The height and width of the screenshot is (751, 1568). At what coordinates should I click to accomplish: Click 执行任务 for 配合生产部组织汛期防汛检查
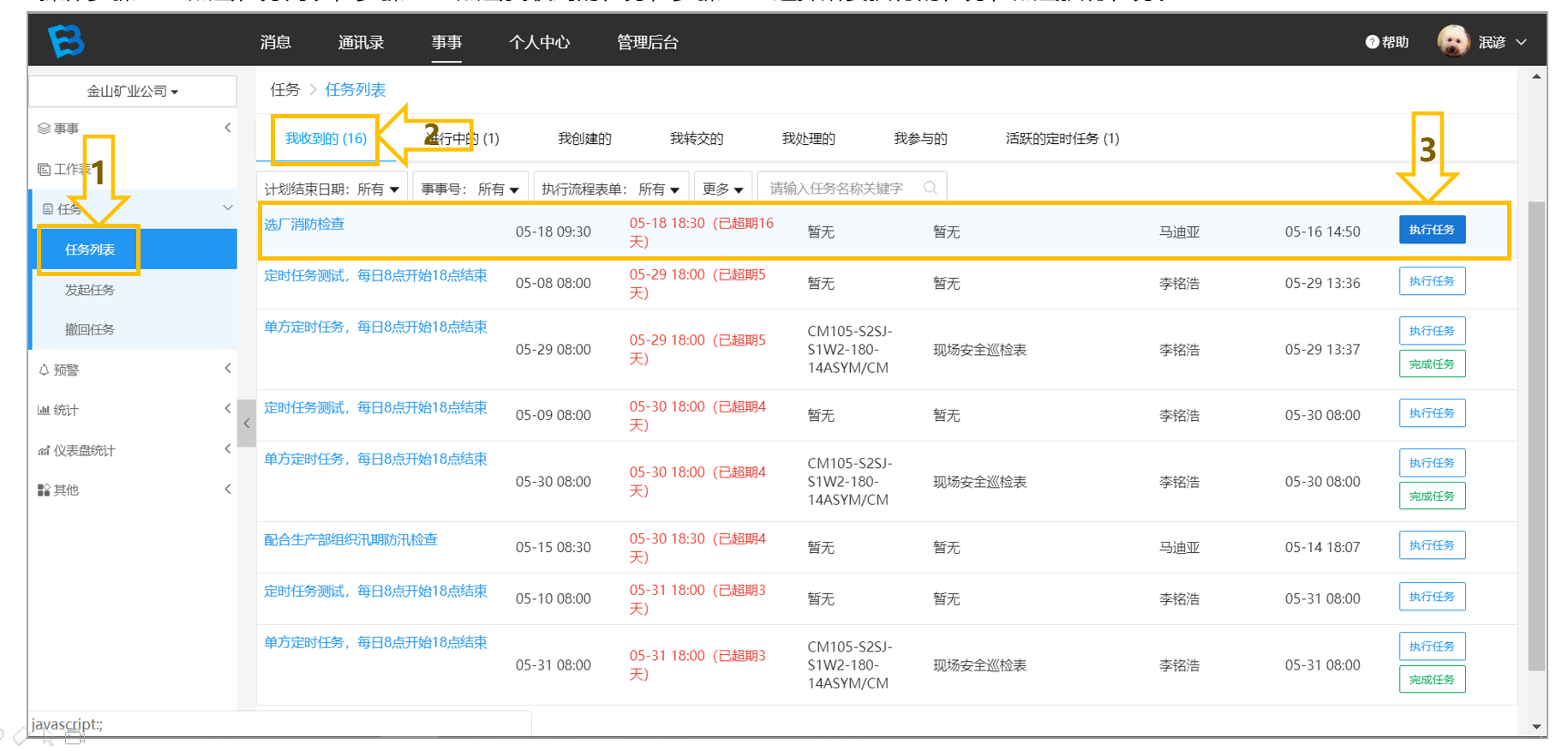click(1432, 545)
